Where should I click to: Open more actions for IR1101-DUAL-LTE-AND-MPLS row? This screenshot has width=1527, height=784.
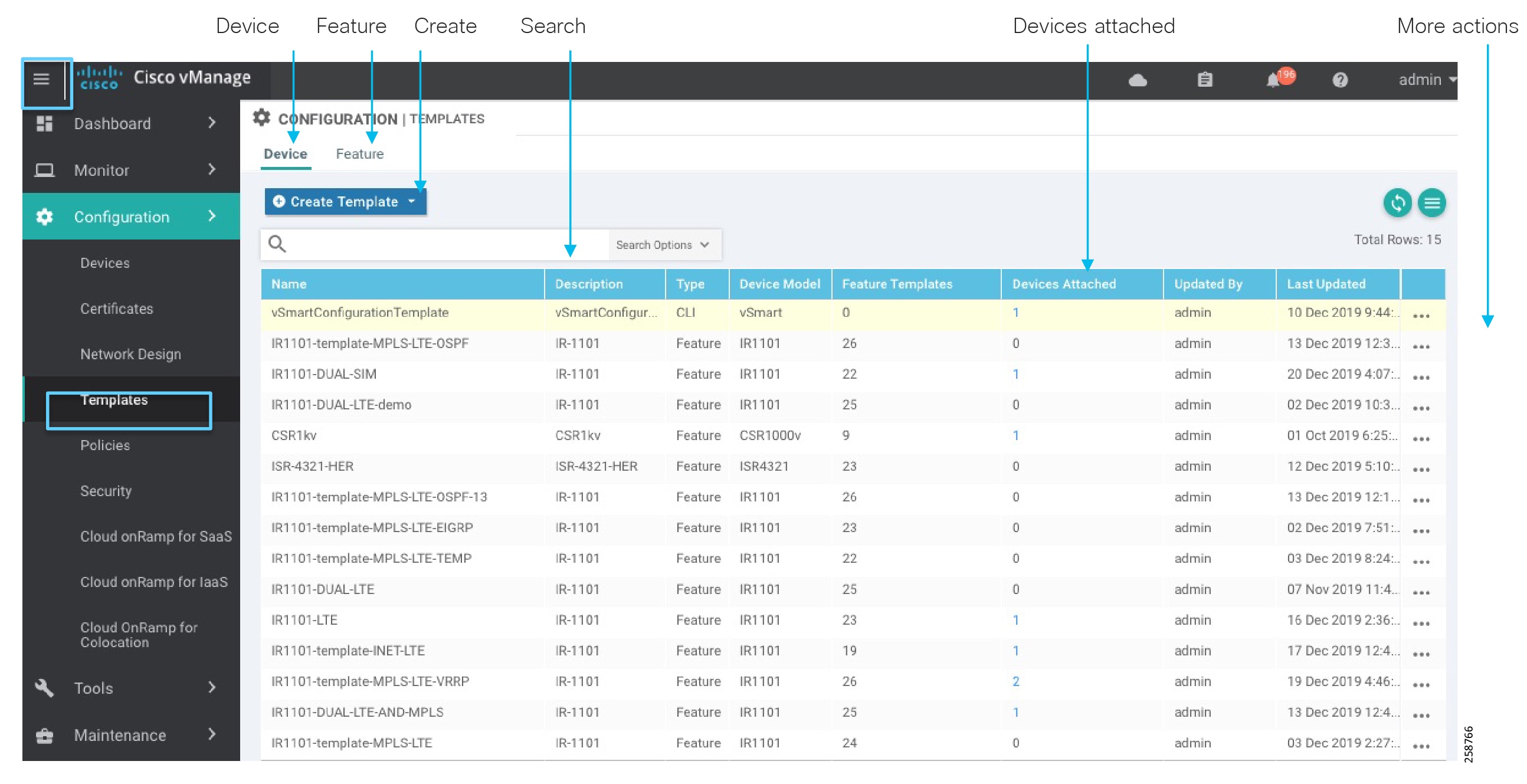point(1421,716)
